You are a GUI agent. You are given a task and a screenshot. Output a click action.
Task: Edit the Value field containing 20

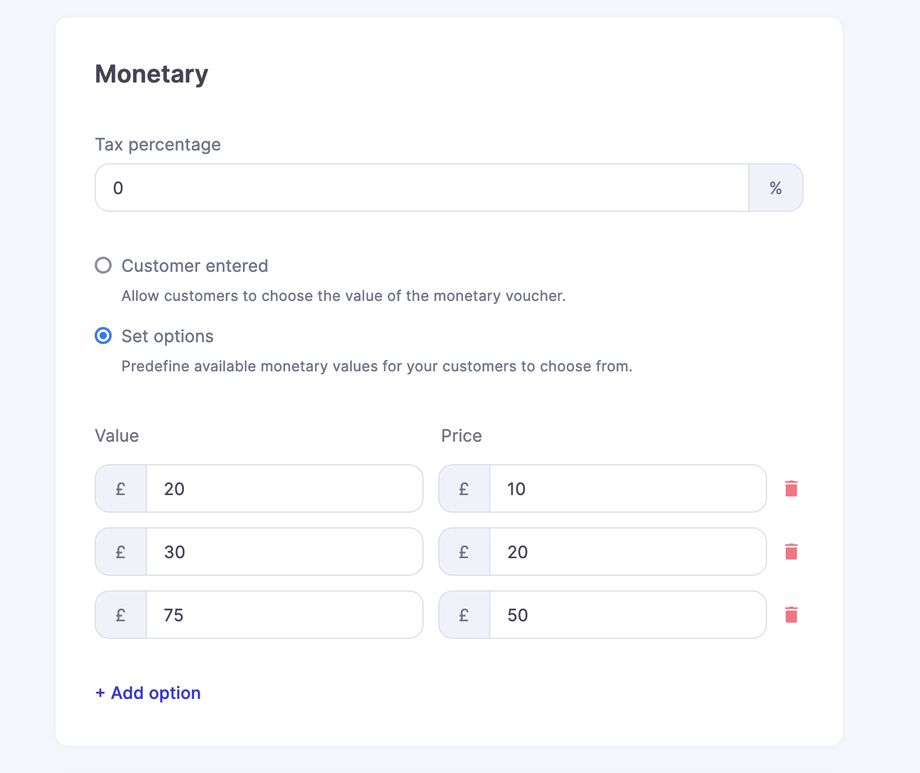click(x=284, y=489)
